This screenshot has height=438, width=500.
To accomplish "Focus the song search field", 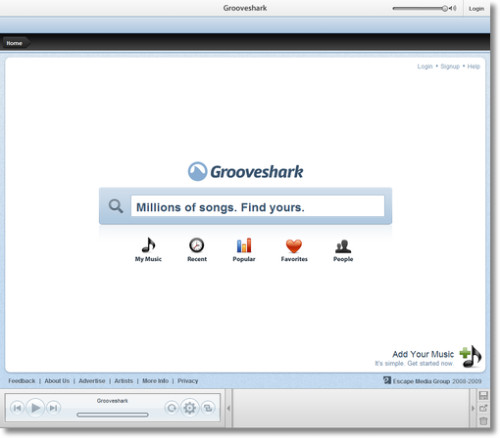I will [x=257, y=206].
